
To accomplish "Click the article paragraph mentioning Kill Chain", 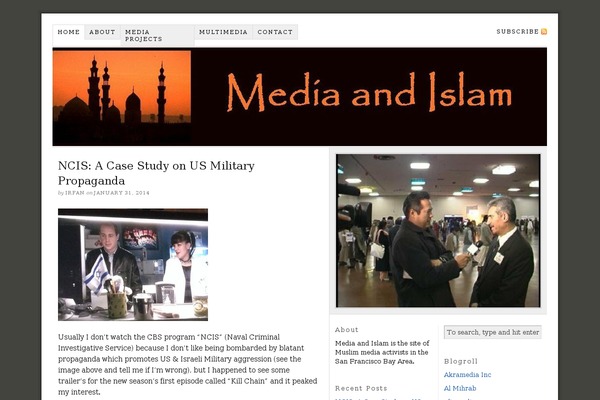I will pyautogui.click(x=188, y=364).
